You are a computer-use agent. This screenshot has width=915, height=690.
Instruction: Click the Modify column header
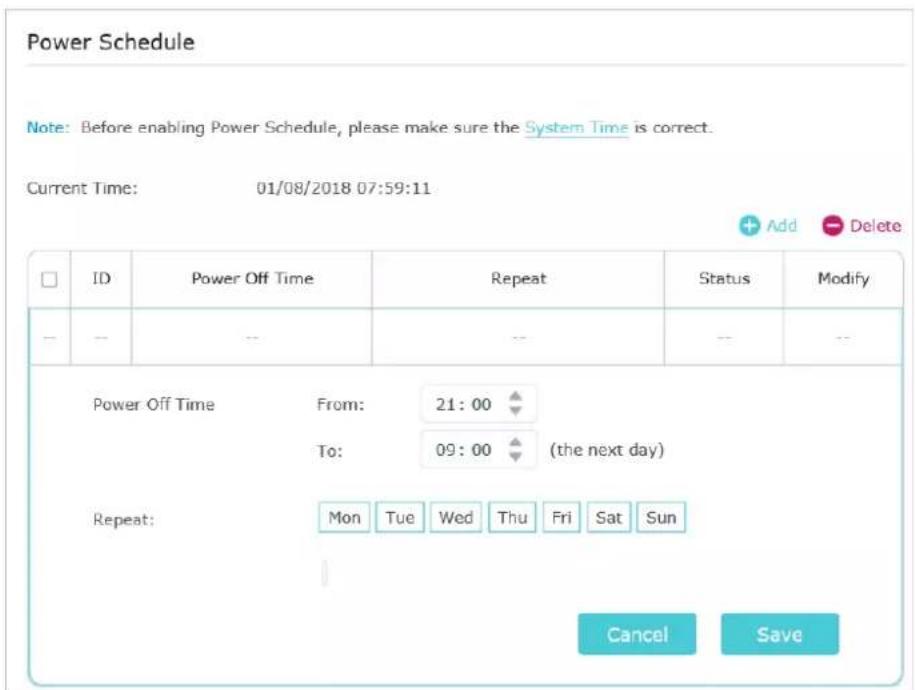pos(843,278)
